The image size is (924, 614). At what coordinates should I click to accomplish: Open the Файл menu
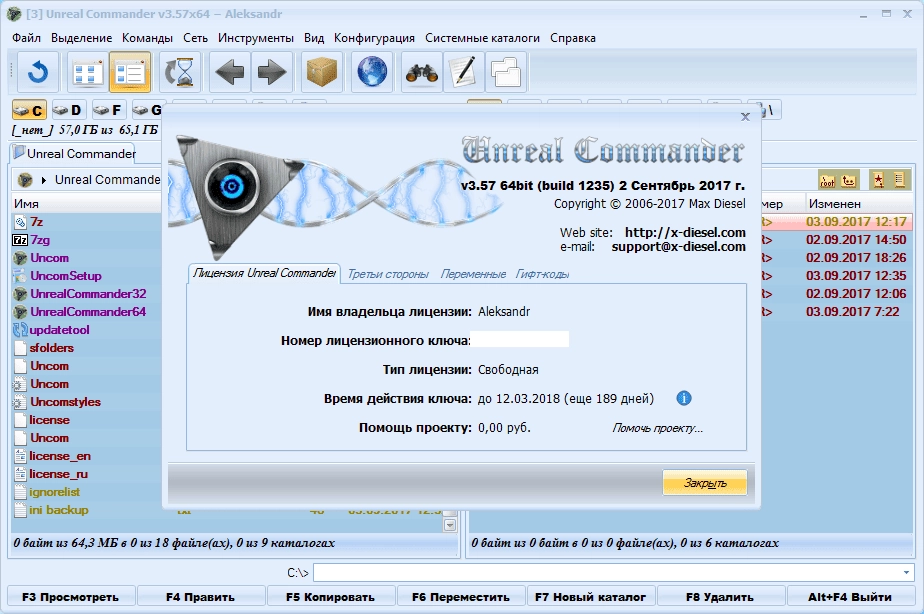[27, 38]
